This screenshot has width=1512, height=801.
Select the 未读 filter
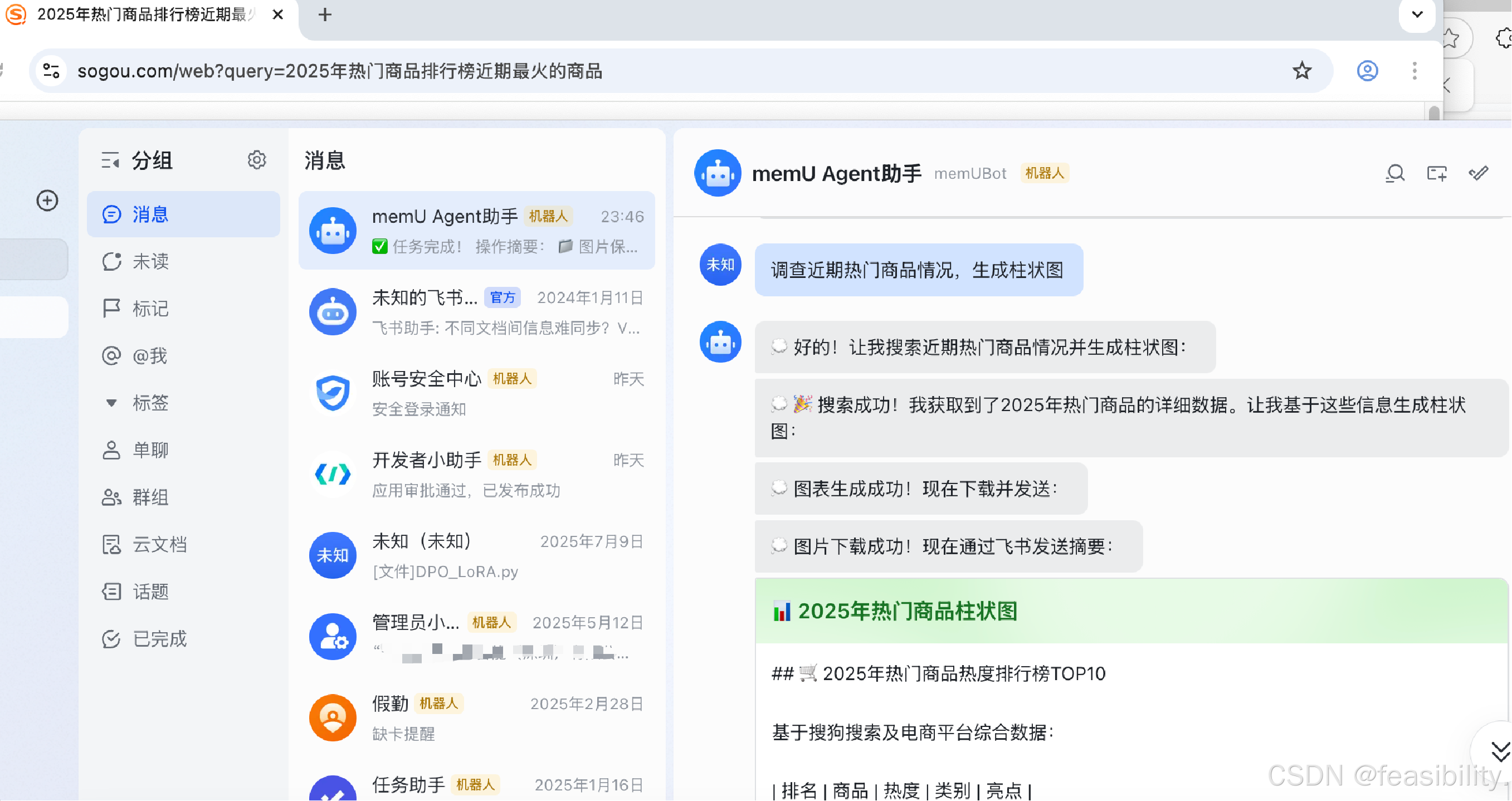(x=150, y=261)
